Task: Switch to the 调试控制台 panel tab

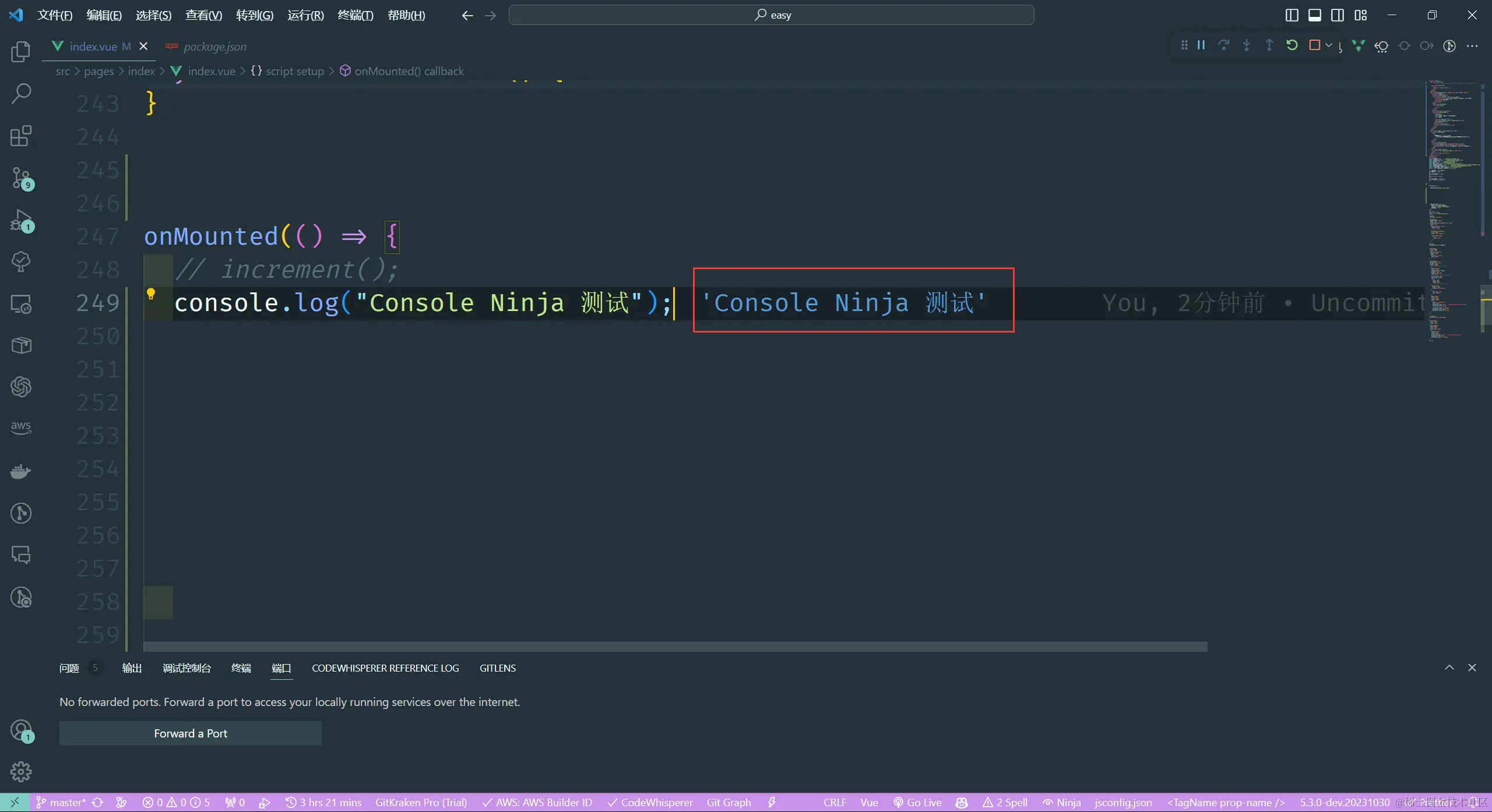Action: pos(186,668)
